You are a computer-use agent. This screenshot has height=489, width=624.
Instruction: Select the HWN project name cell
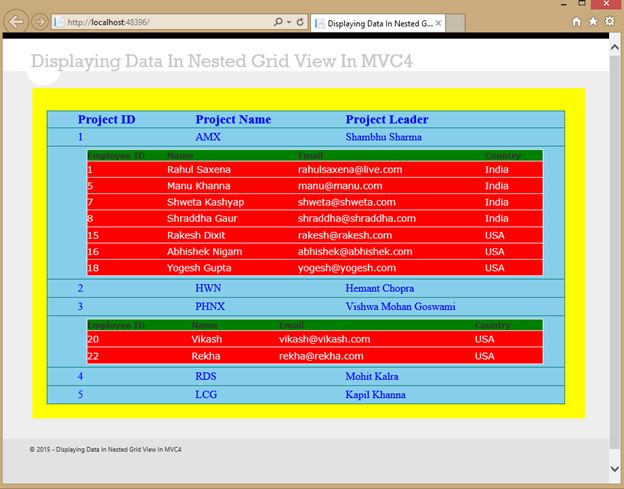pos(208,288)
